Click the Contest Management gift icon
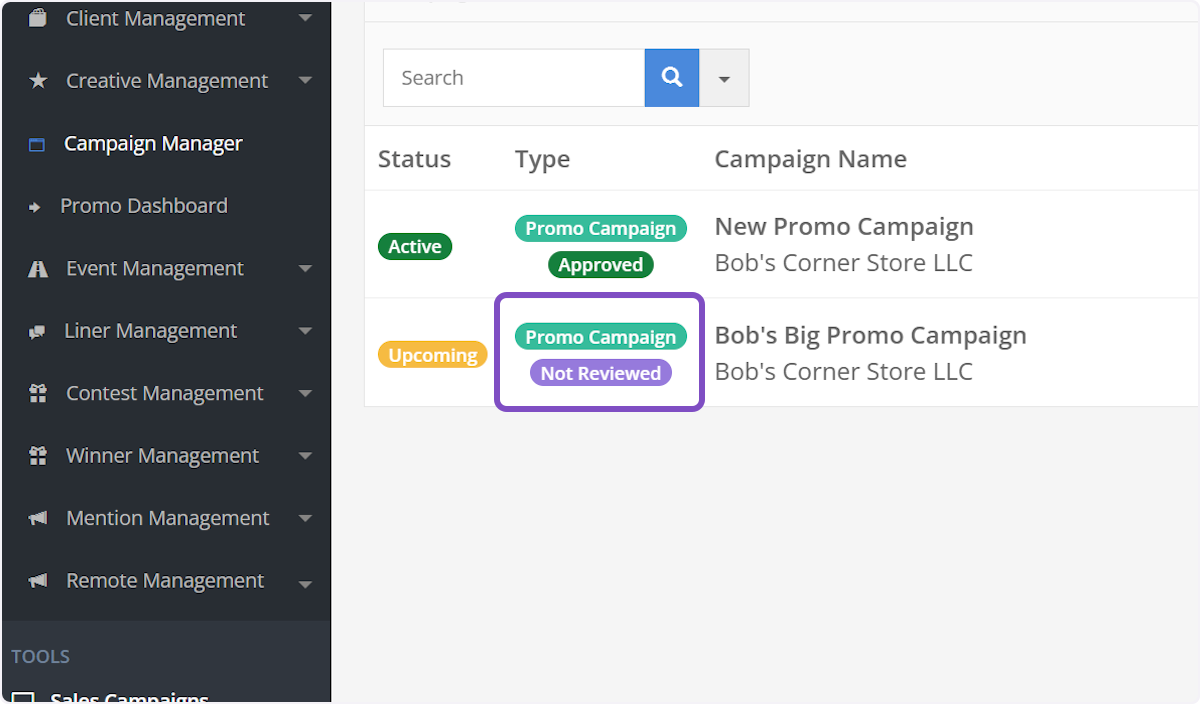The width and height of the screenshot is (1200, 704). [38, 394]
